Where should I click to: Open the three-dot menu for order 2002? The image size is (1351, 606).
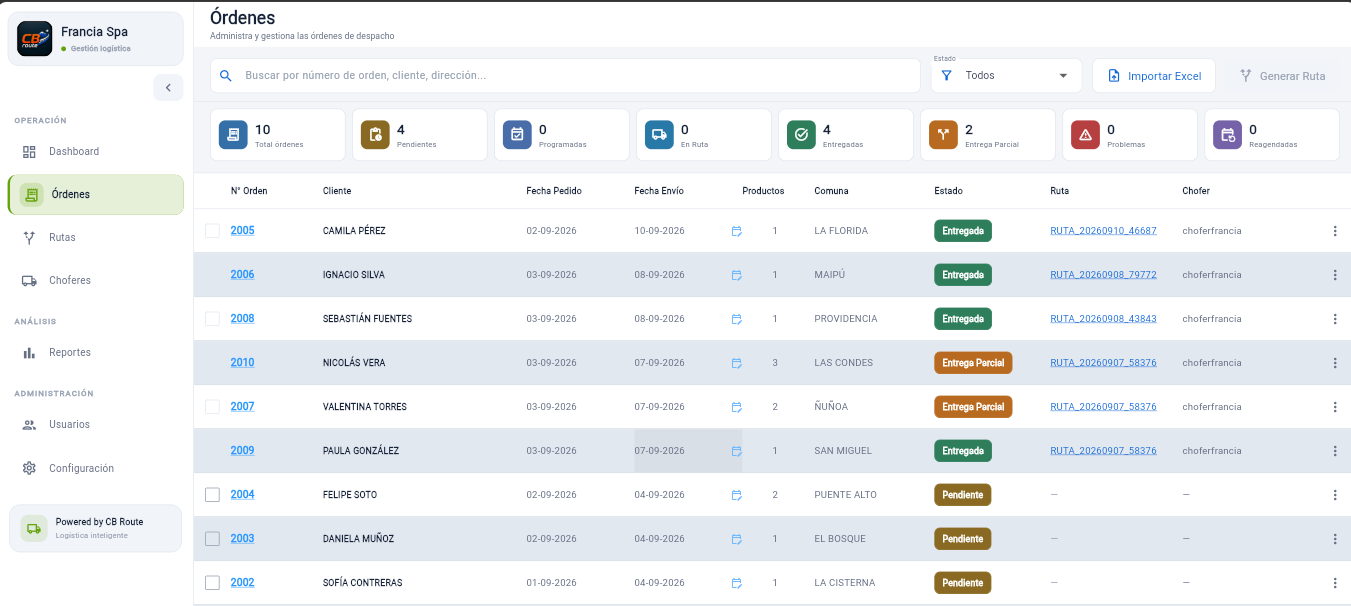[x=1334, y=583]
